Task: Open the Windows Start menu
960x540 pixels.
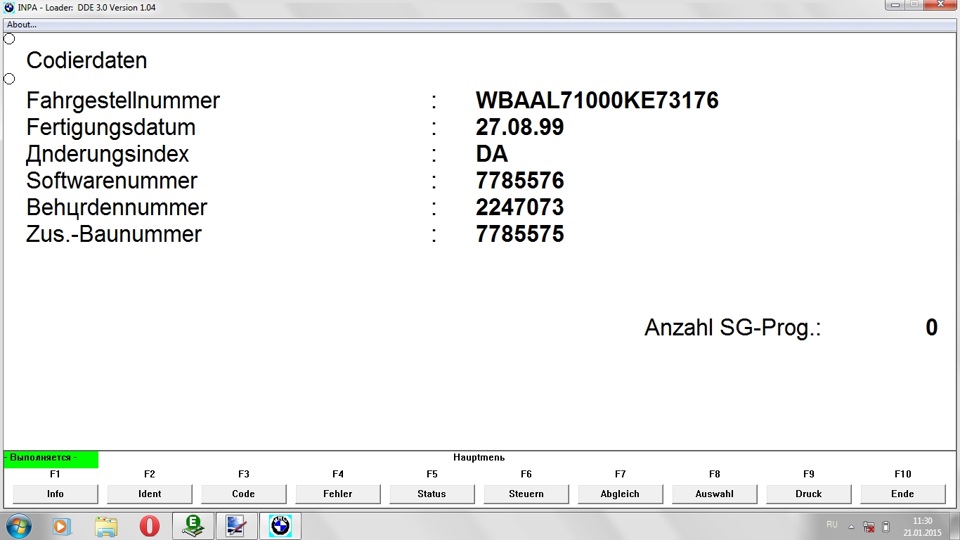Action: tap(18, 527)
